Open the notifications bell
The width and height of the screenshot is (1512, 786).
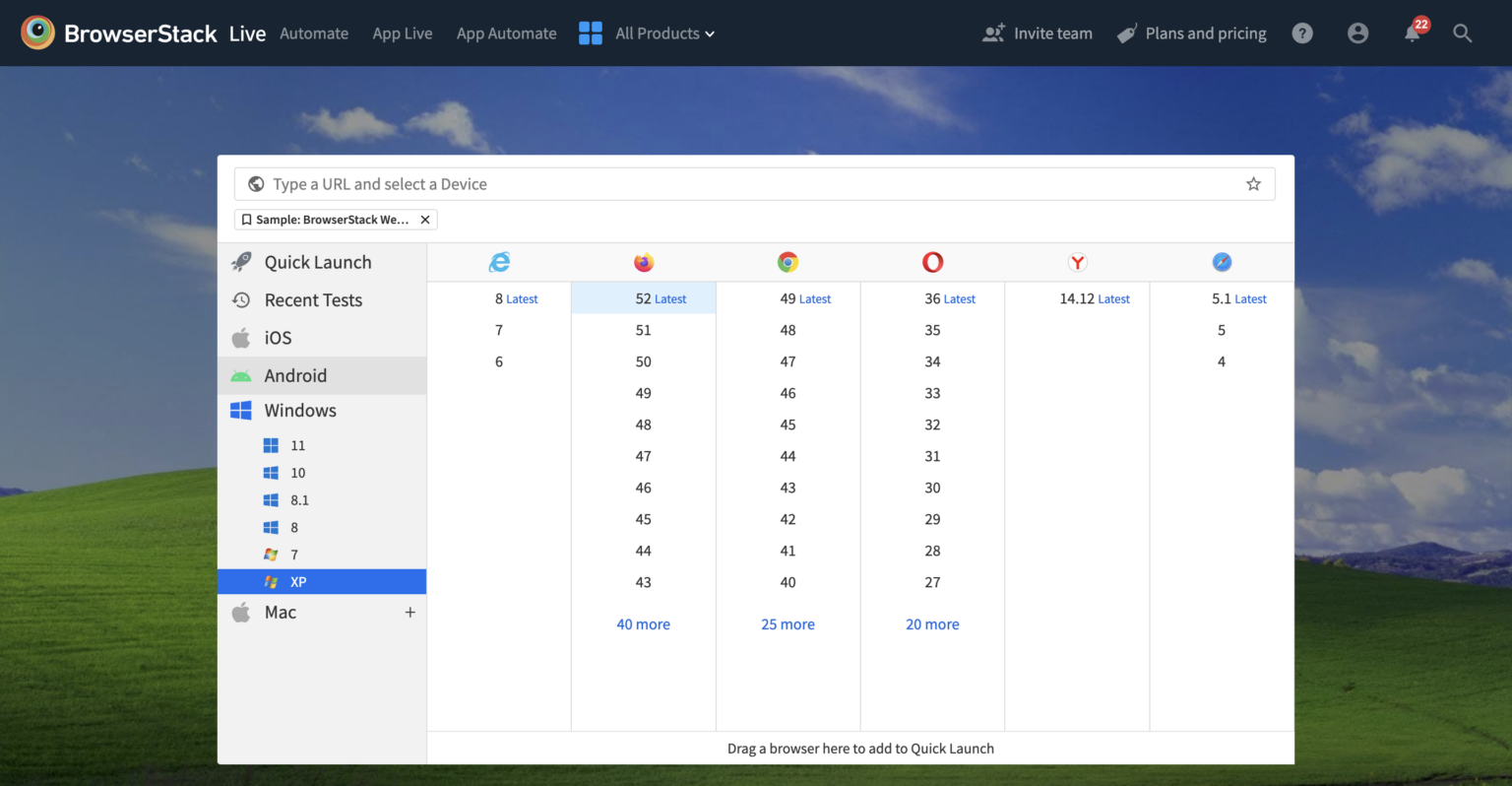[1411, 33]
